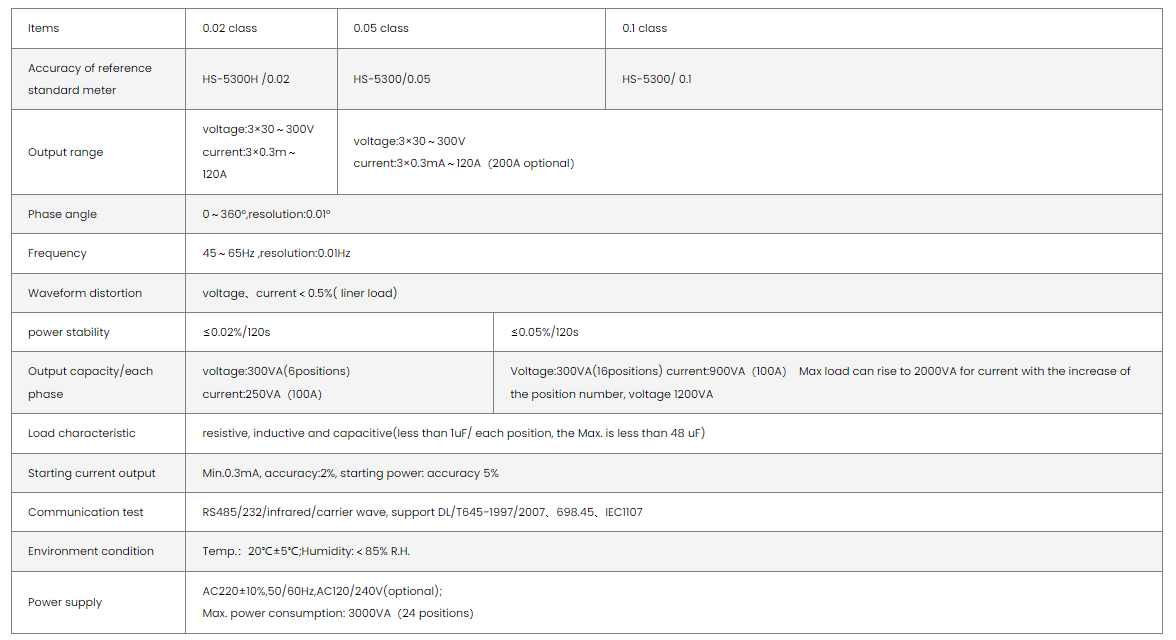Select the "Environment condition" row label

(91, 551)
